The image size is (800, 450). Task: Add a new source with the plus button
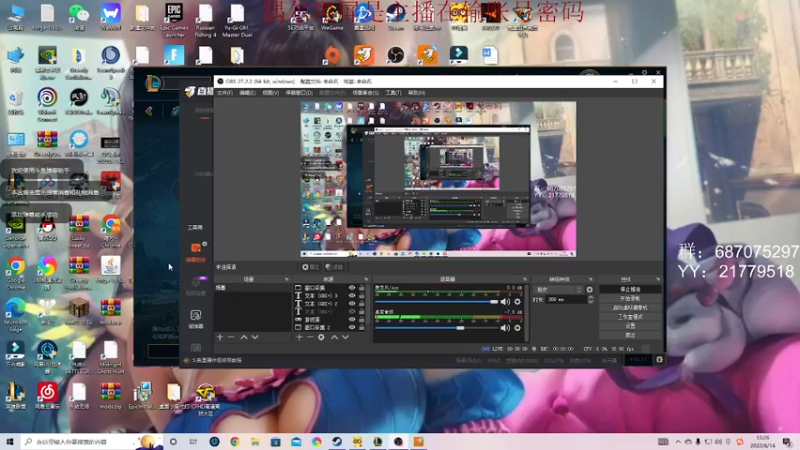[x=299, y=337]
